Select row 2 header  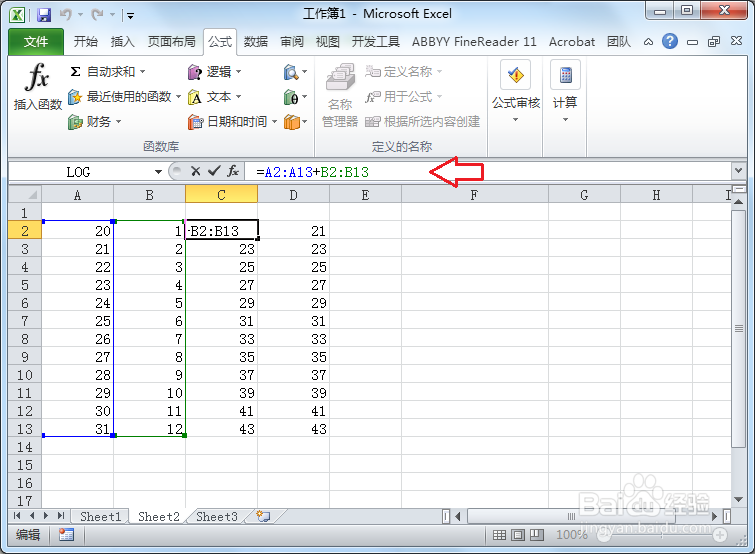pyautogui.click(x=25, y=231)
